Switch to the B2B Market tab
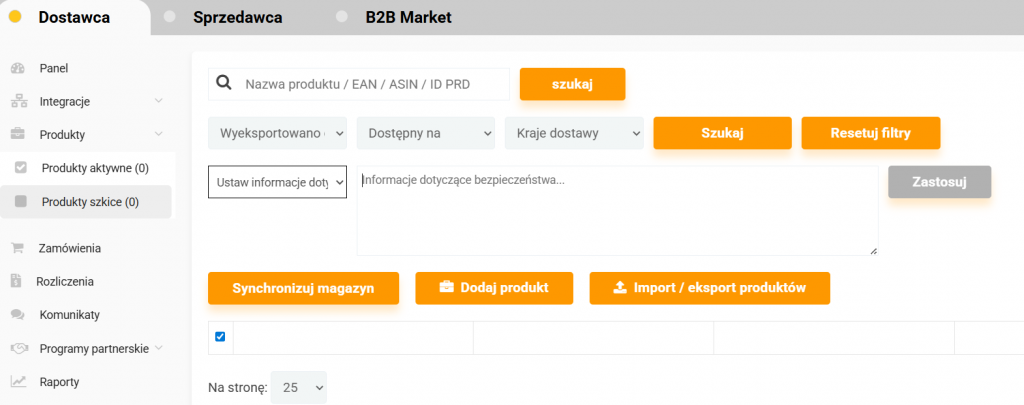Image resolution: width=1024 pixels, height=405 pixels. point(408,17)
